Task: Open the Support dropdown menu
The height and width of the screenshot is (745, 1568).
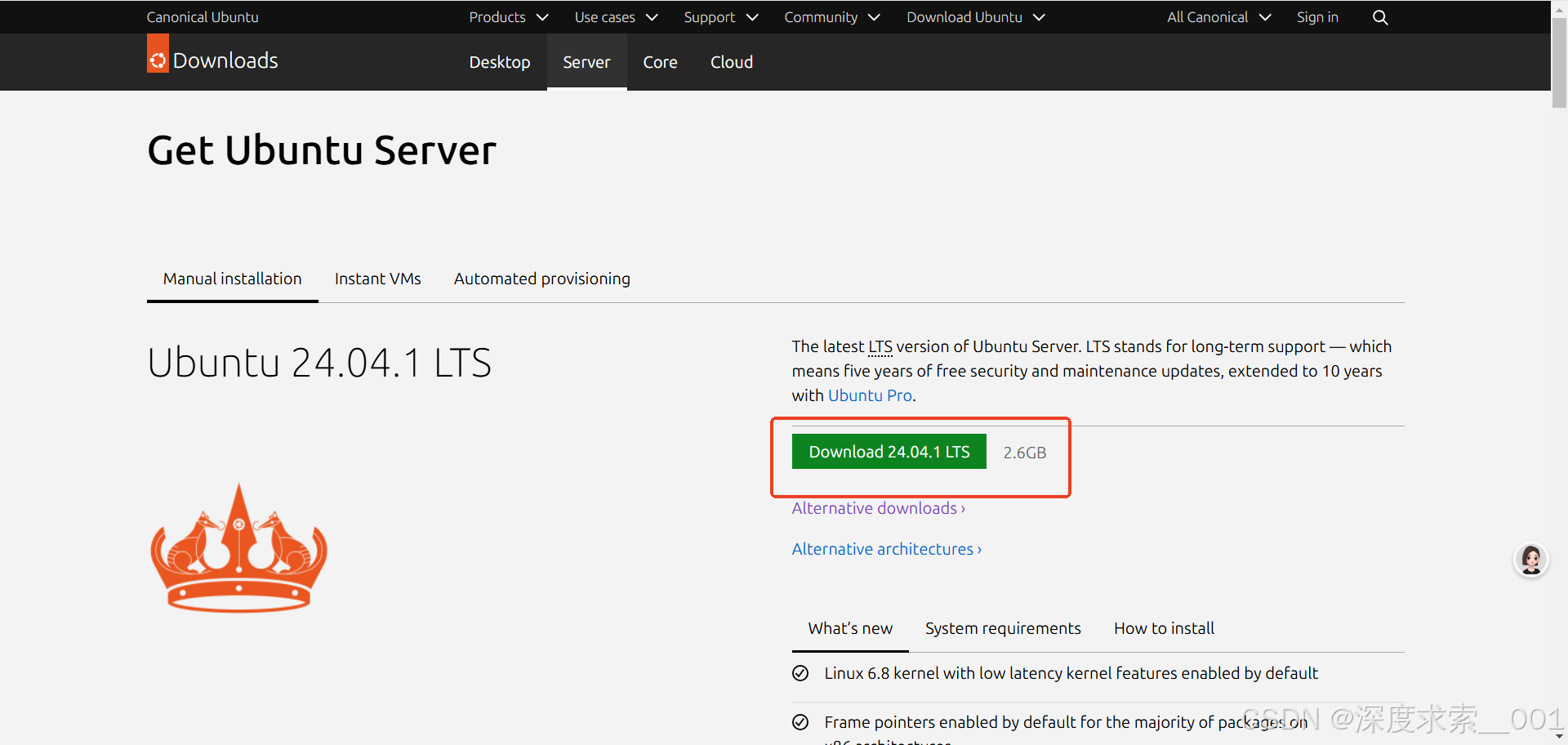Action: 721,17
